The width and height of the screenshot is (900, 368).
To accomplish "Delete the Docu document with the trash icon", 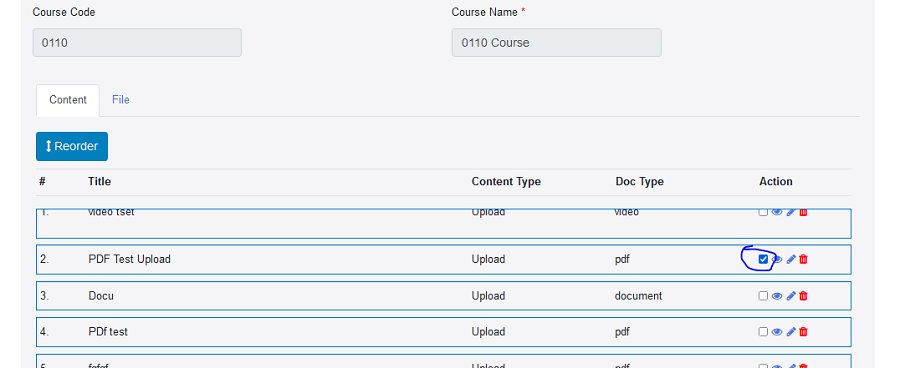I will click(x=804, y=296).
